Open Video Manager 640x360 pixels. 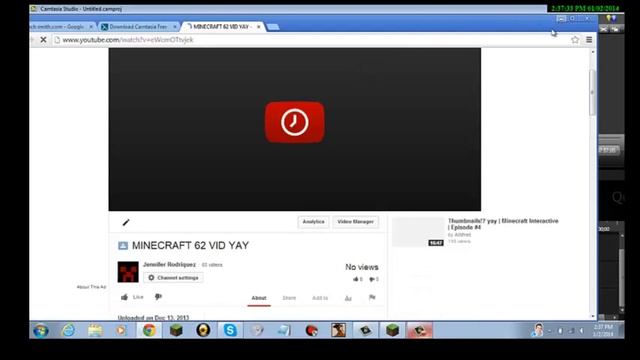coord(356,222)
